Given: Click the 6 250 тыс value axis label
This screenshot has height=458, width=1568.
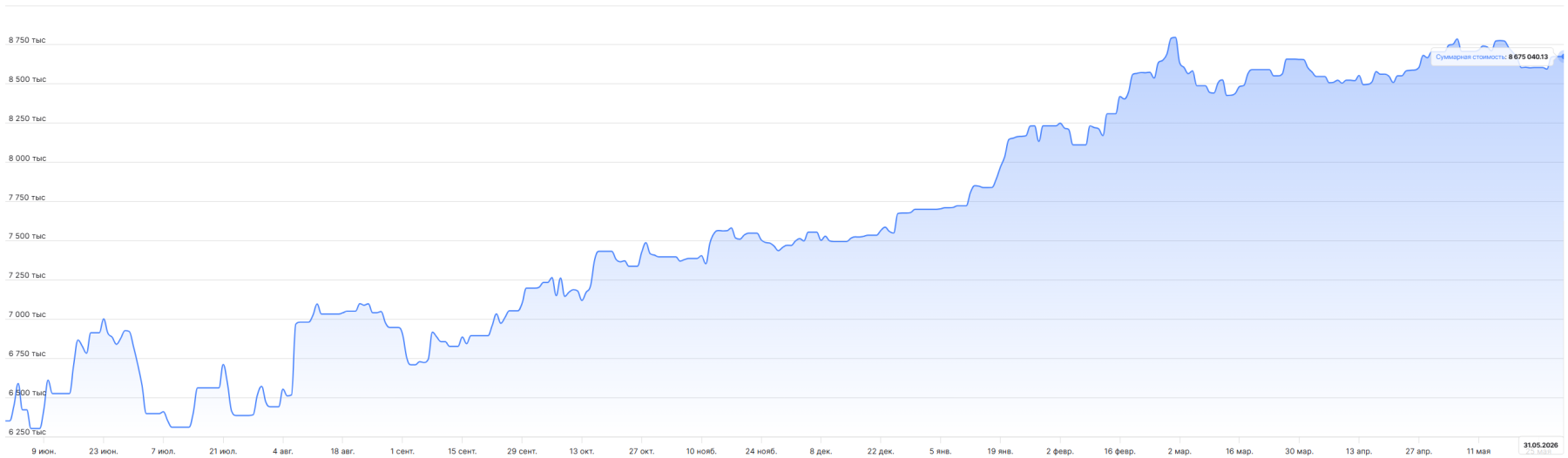Looking at the screenshot, I should coord(27,432).
